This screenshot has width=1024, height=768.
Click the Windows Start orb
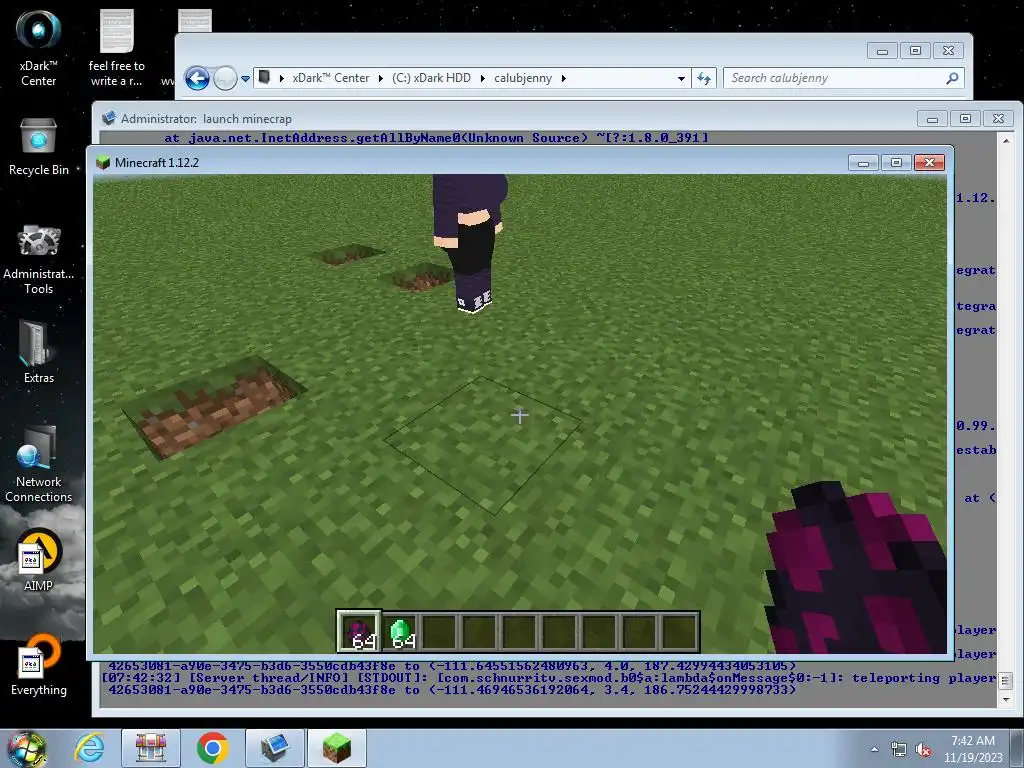[26, 748]
